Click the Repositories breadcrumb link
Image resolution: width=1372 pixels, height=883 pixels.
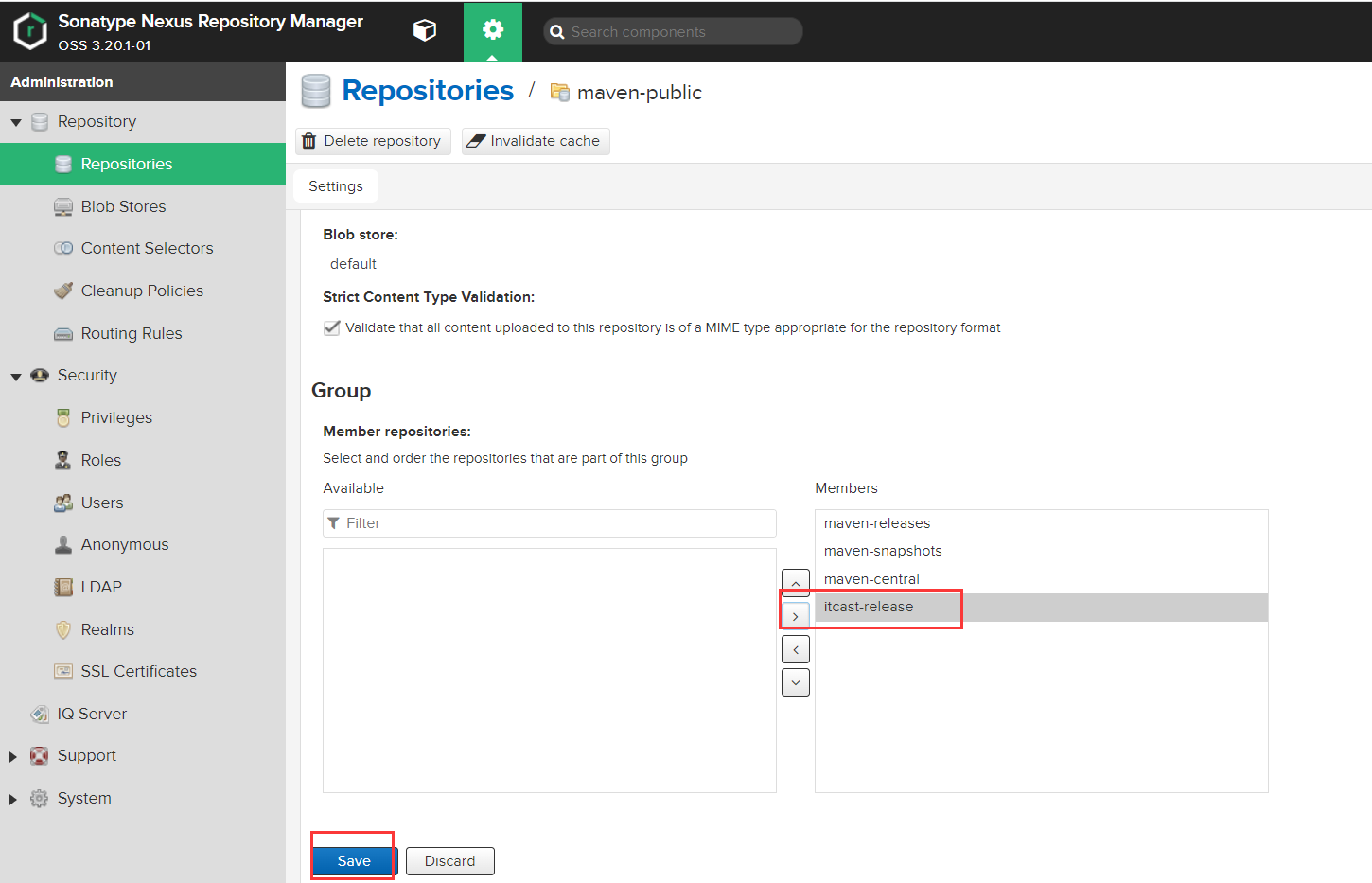428,91
